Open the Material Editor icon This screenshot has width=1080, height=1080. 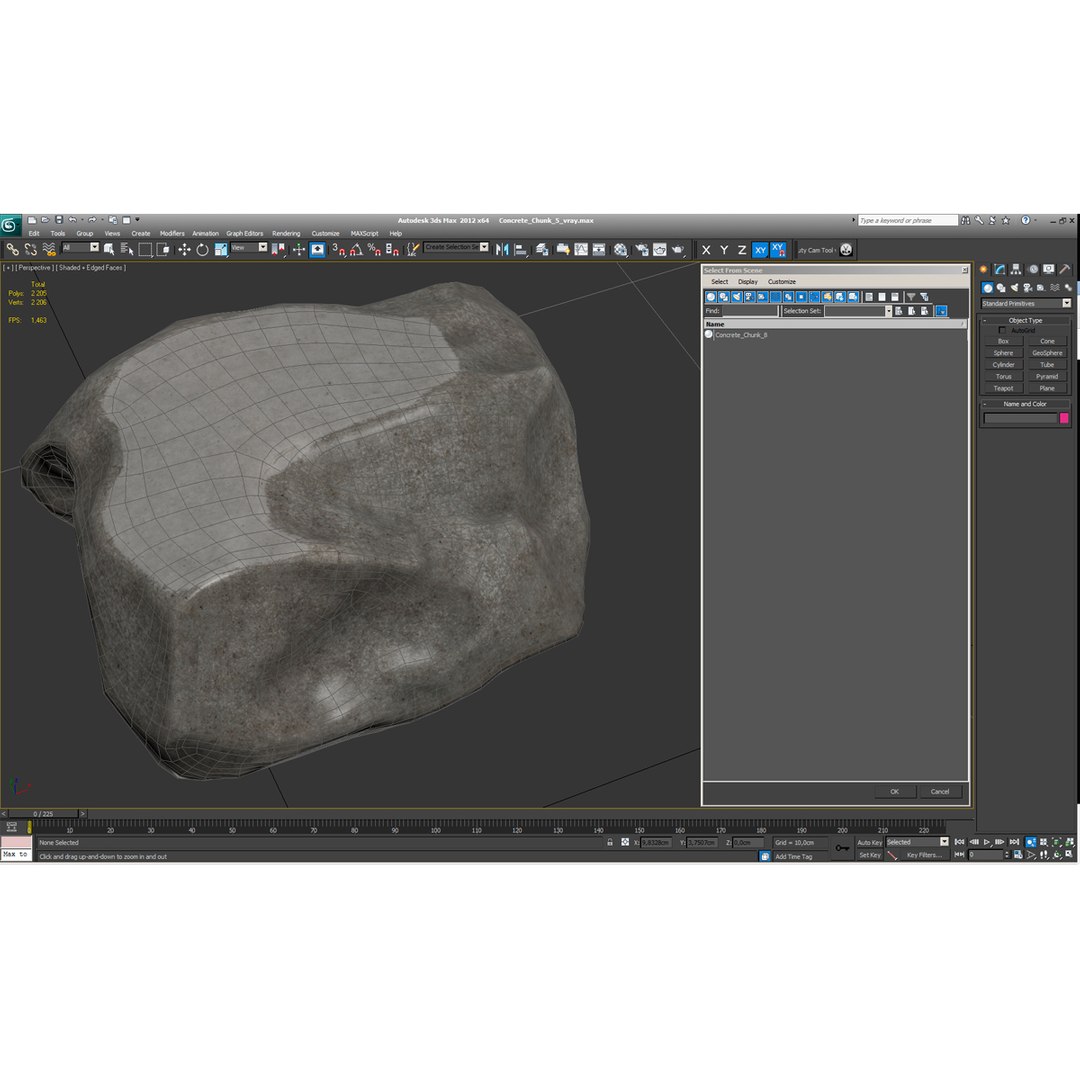click(621, 249)
